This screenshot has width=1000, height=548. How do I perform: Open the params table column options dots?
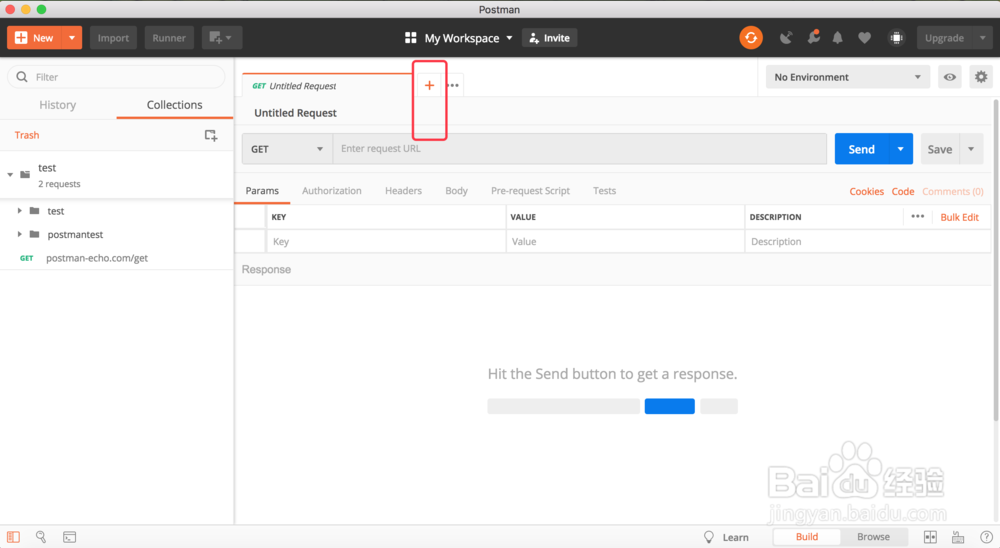pos(918,217)
